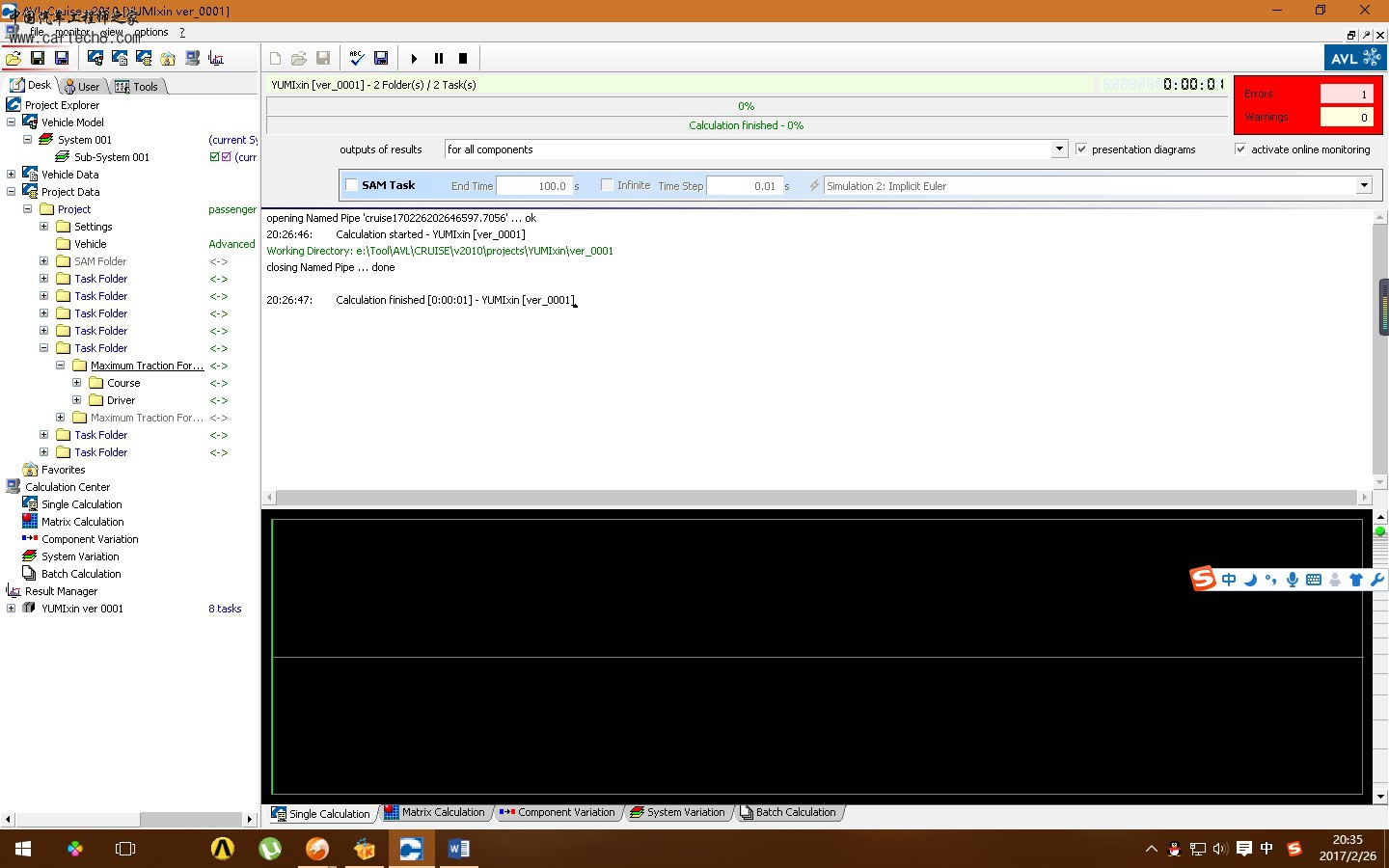Switch to System Variation bottom tab
1389x868 pixels.
tap(677, 812)
